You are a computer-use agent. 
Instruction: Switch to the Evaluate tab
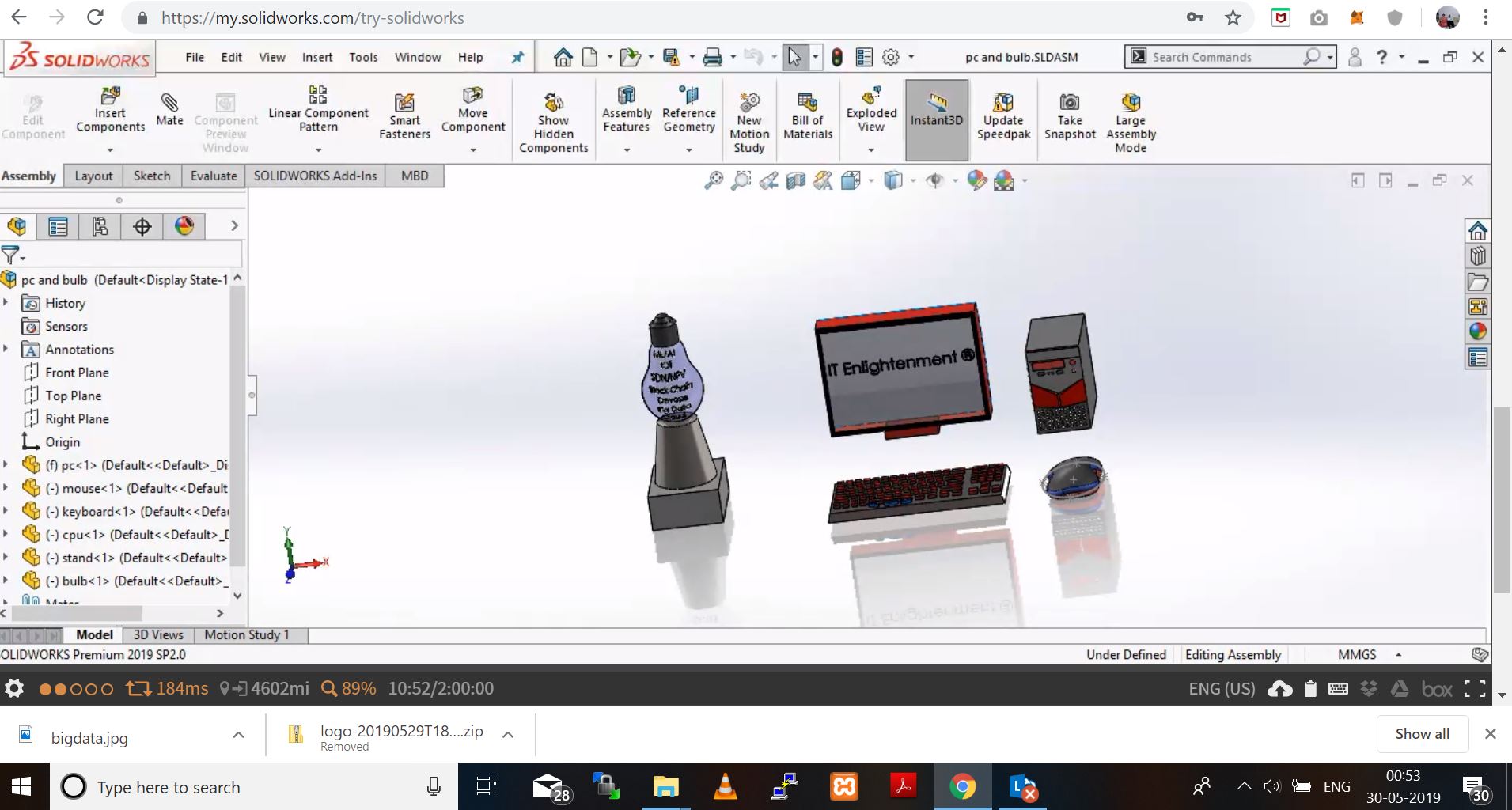coord(214,176)
